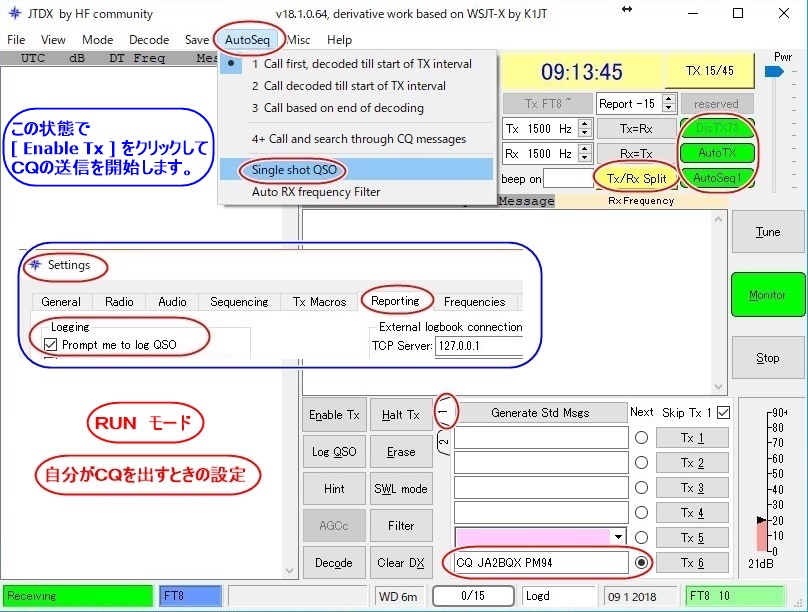
Task: Switch to message tab 2
Action: (444, 442)
